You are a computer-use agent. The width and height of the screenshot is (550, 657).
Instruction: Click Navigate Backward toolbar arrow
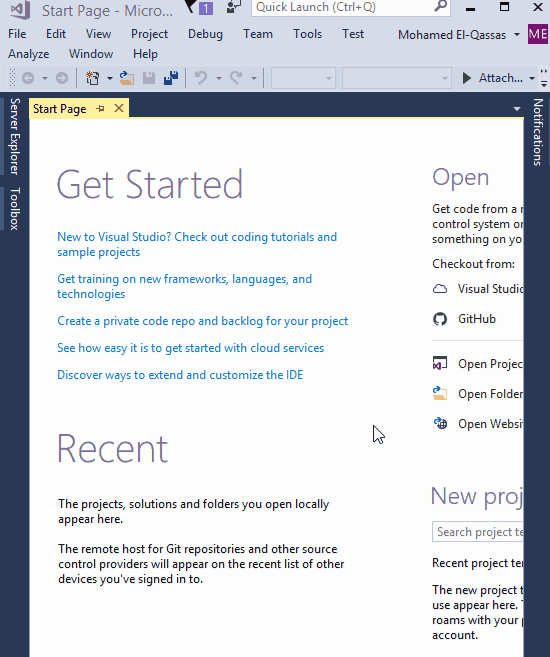click(28, 78)
